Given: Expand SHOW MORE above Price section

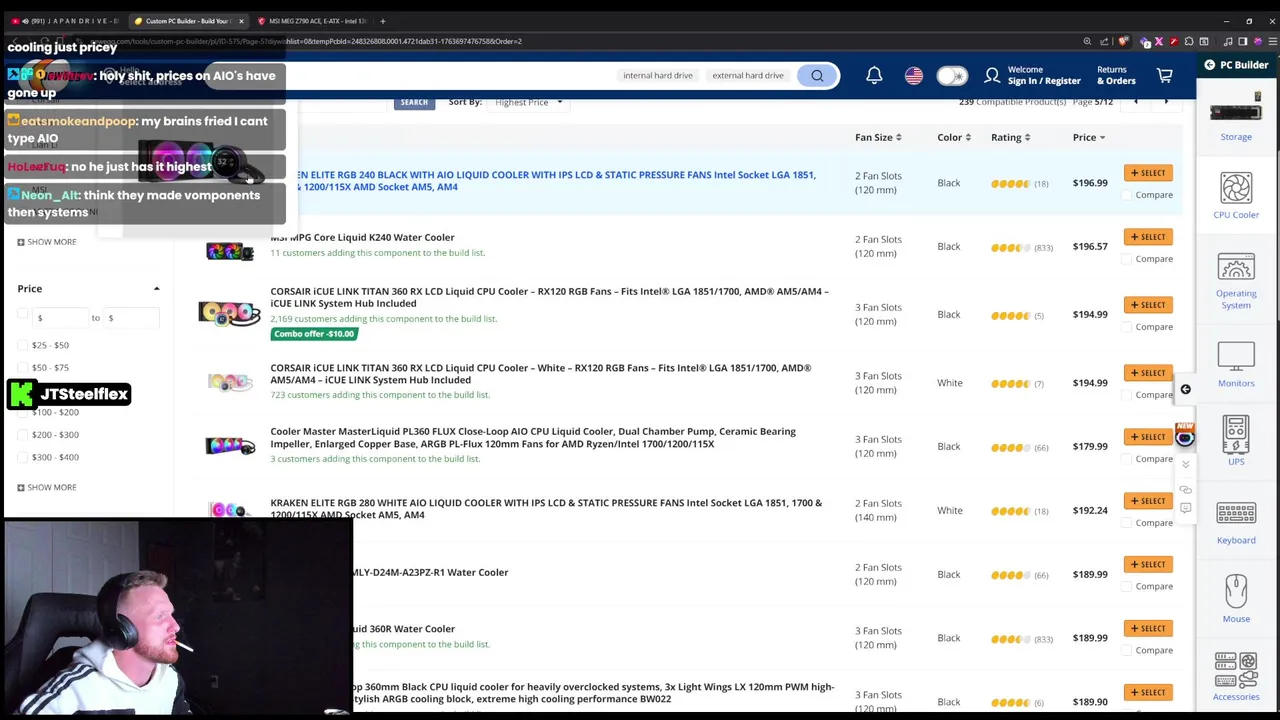Looking at the screenshot, I should [x=46, y=242].
